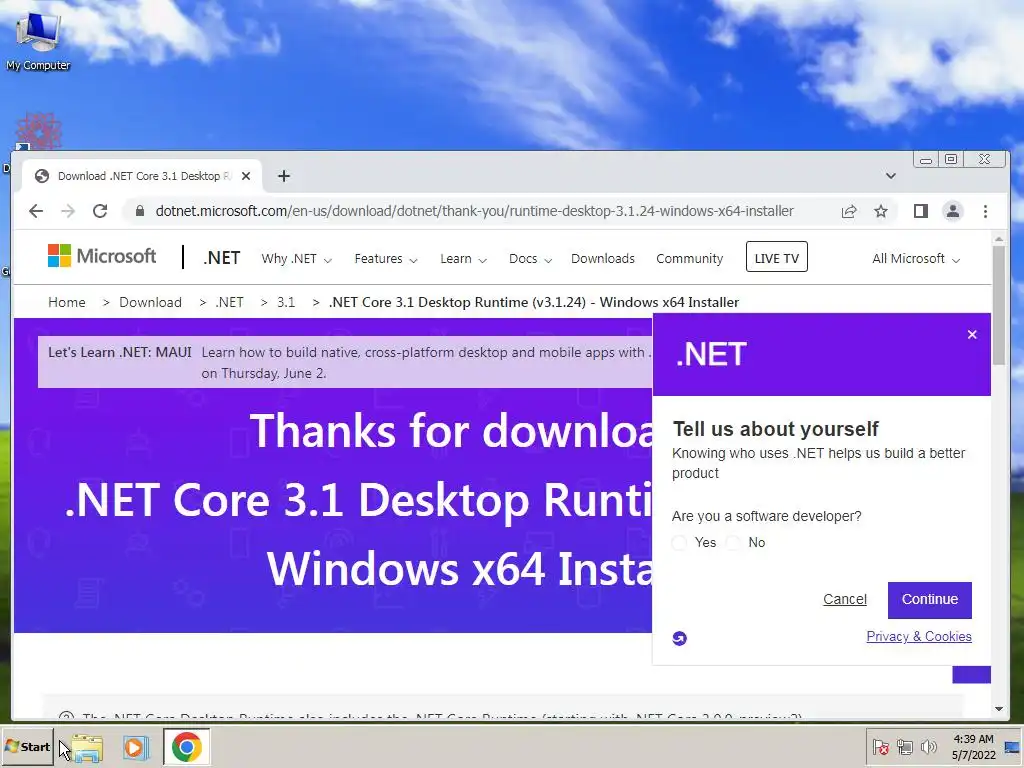1024x768 pixels.
Task: Open the Privacy & Cookies link
Action: (919, 636)
